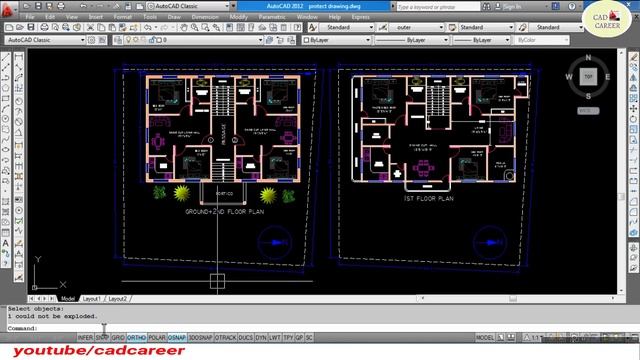Open the ByLayer lineweight dropdown
640x360 pixels.
click(482, 40)
